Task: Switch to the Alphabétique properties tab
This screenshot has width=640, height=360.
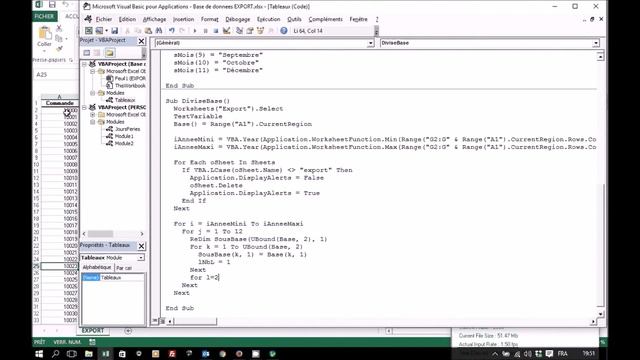Action: tap(97, 267)
